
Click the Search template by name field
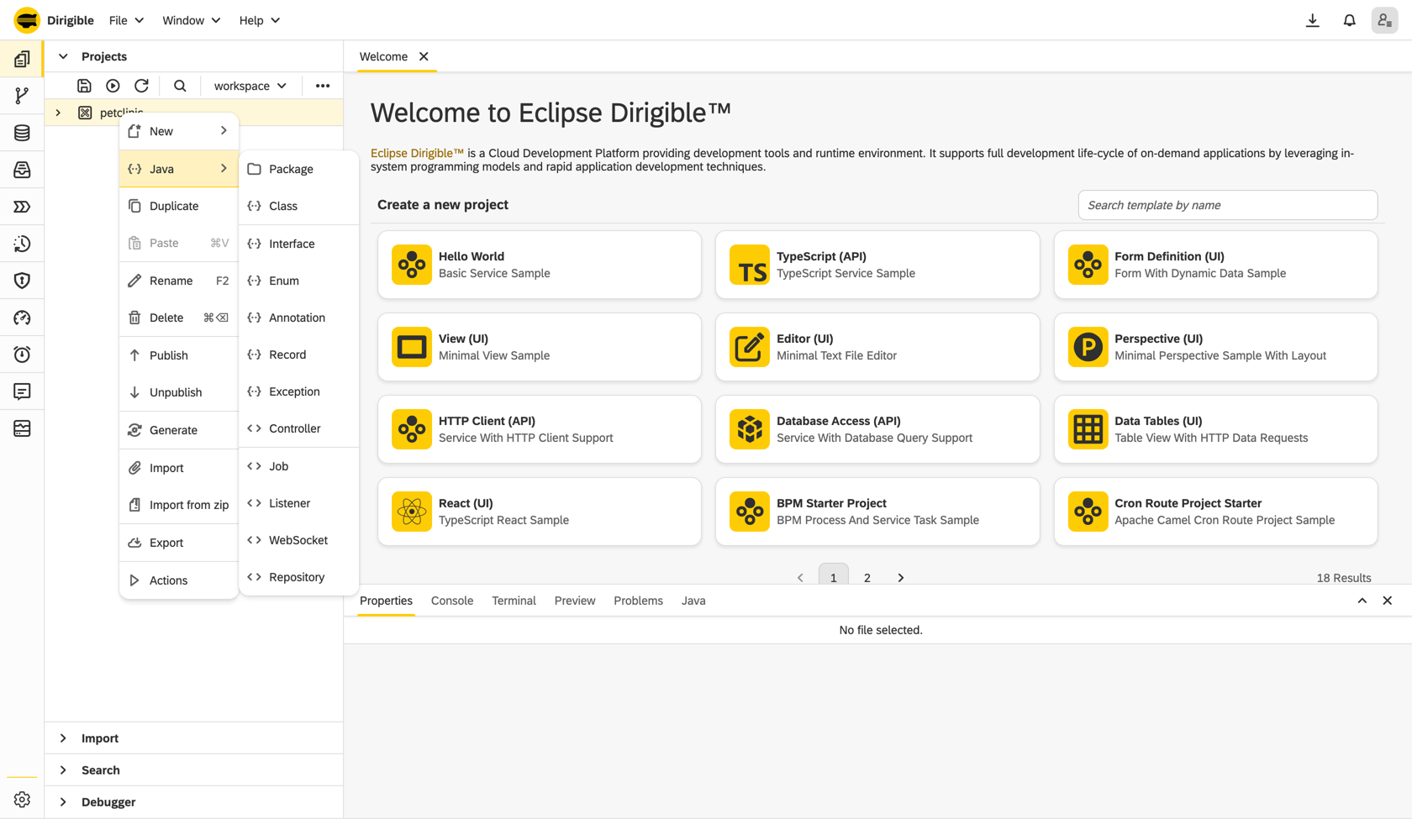(1228, 205)
